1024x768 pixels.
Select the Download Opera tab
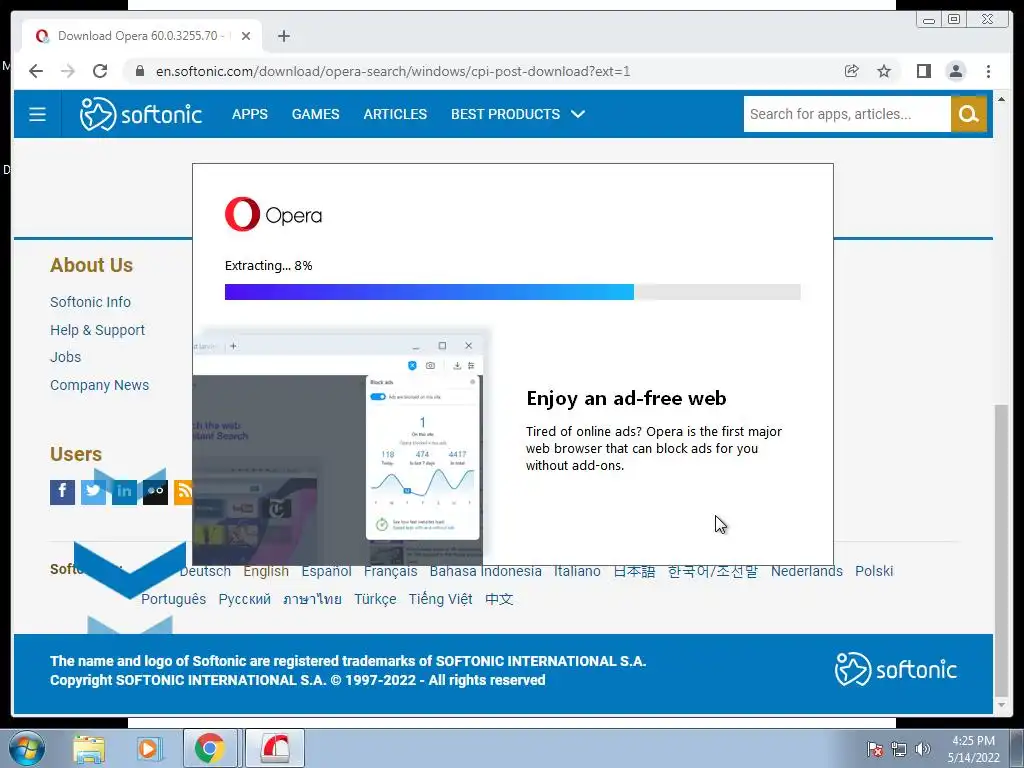pos(141,36)
